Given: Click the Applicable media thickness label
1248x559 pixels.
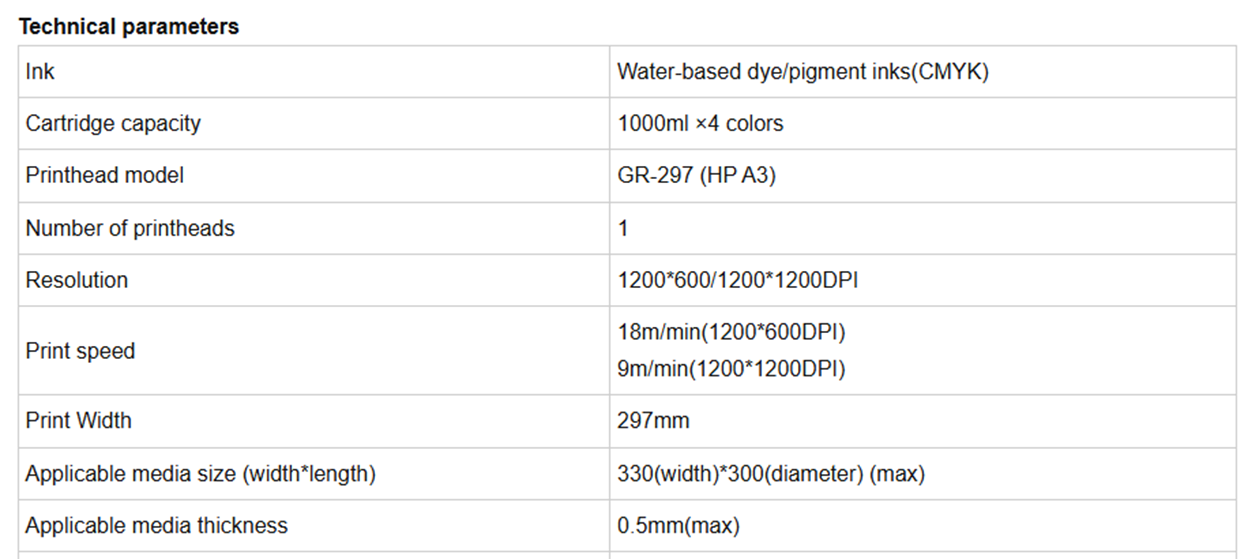Looking at the screenshot, I should tap(156, 526).
